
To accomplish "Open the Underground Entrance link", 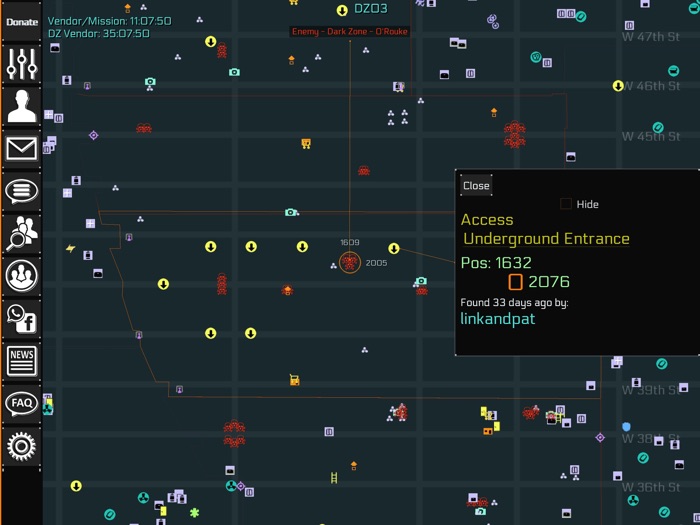I will tap(546, 239).
